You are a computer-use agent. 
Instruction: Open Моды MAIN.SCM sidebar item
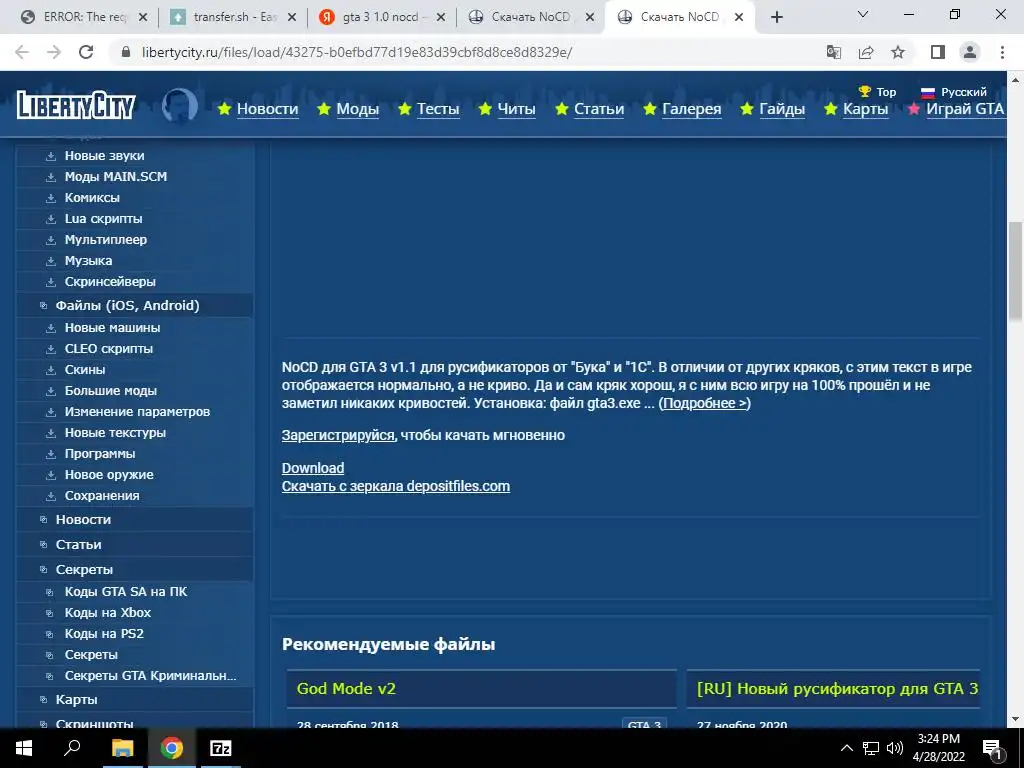tap(116, 176)
